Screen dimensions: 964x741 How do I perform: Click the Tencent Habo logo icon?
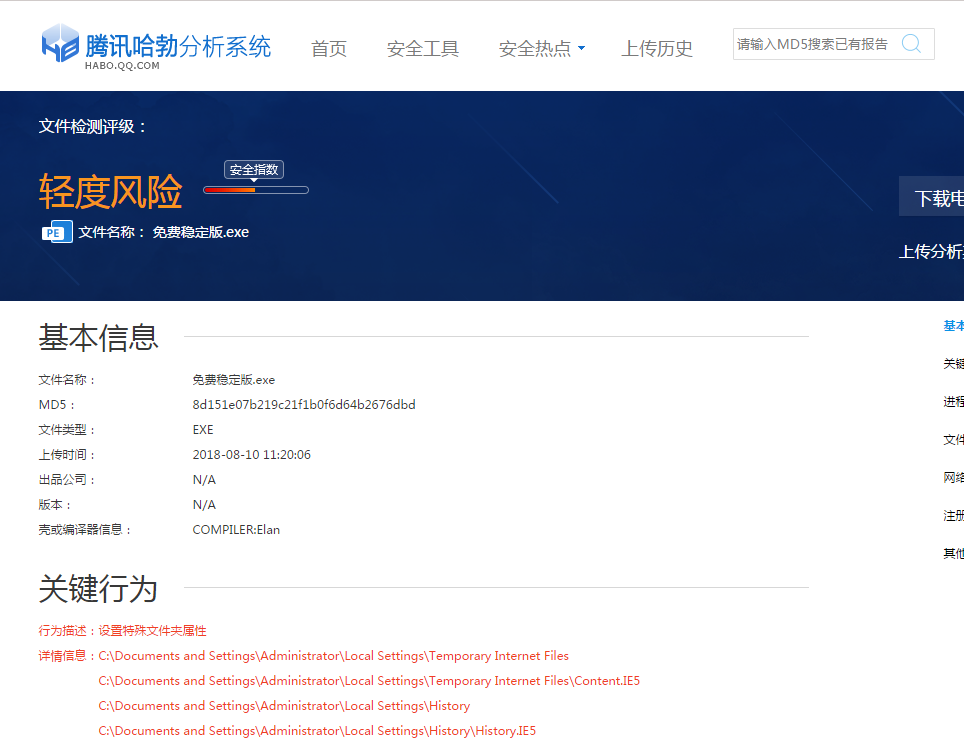point(60,44)
